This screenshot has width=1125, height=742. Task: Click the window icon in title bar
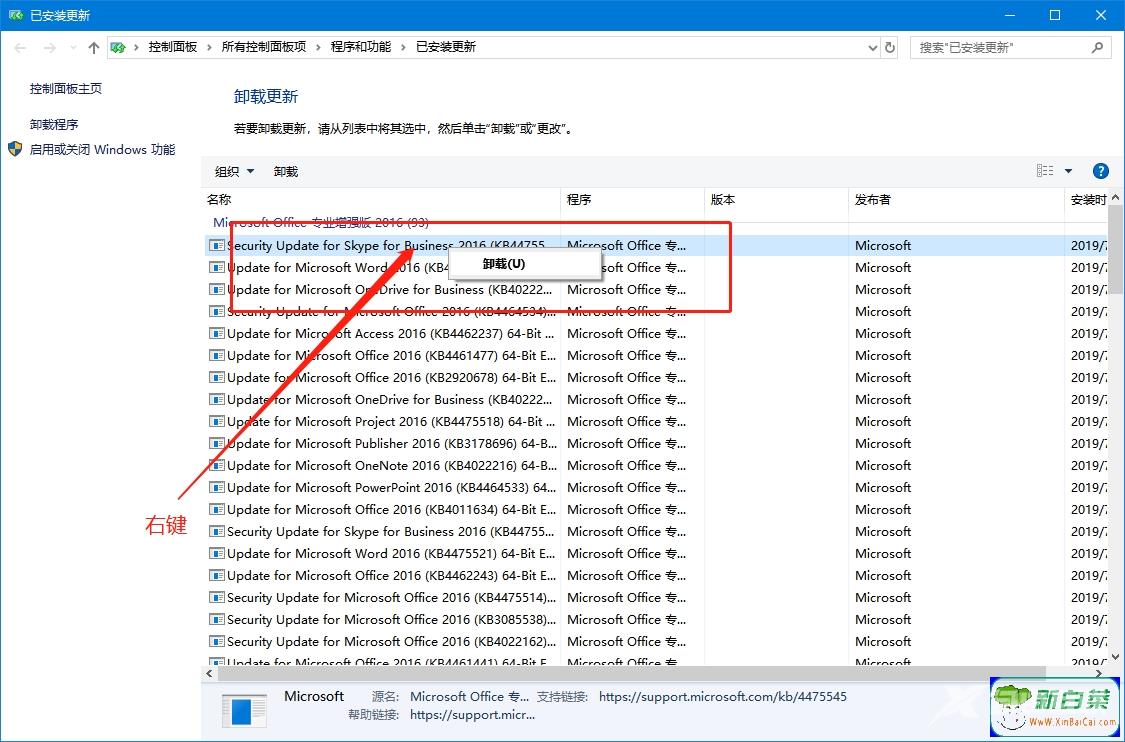coord(16,15)
